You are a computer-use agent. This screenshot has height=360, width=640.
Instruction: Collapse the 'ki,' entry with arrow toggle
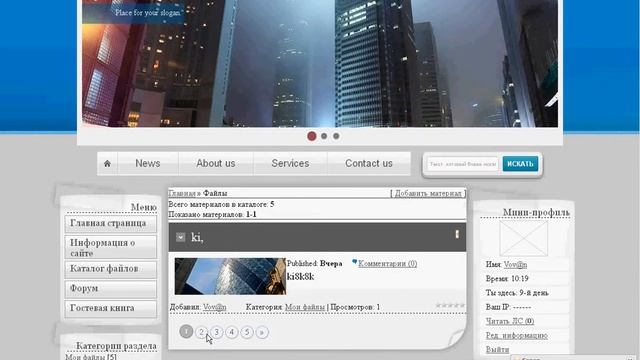[180, 237]
